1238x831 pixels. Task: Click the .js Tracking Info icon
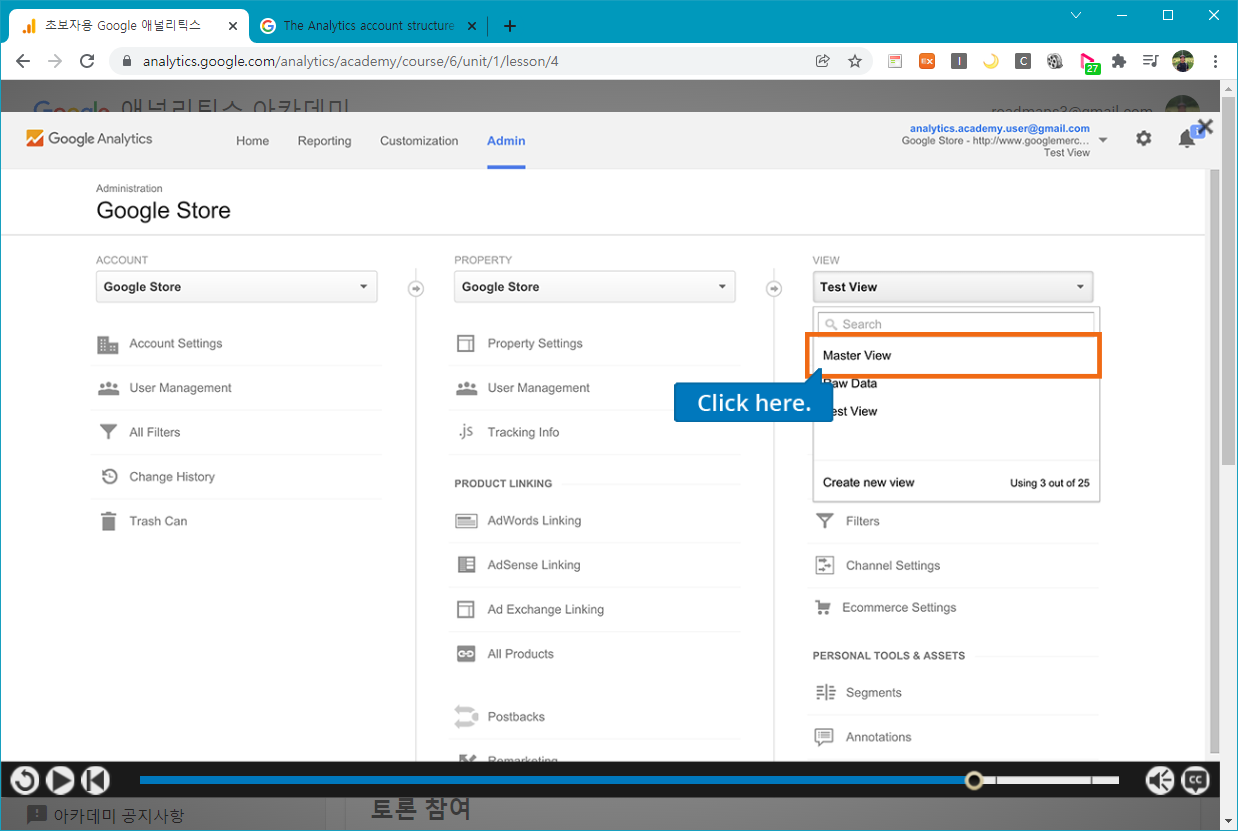coord(466,432)
